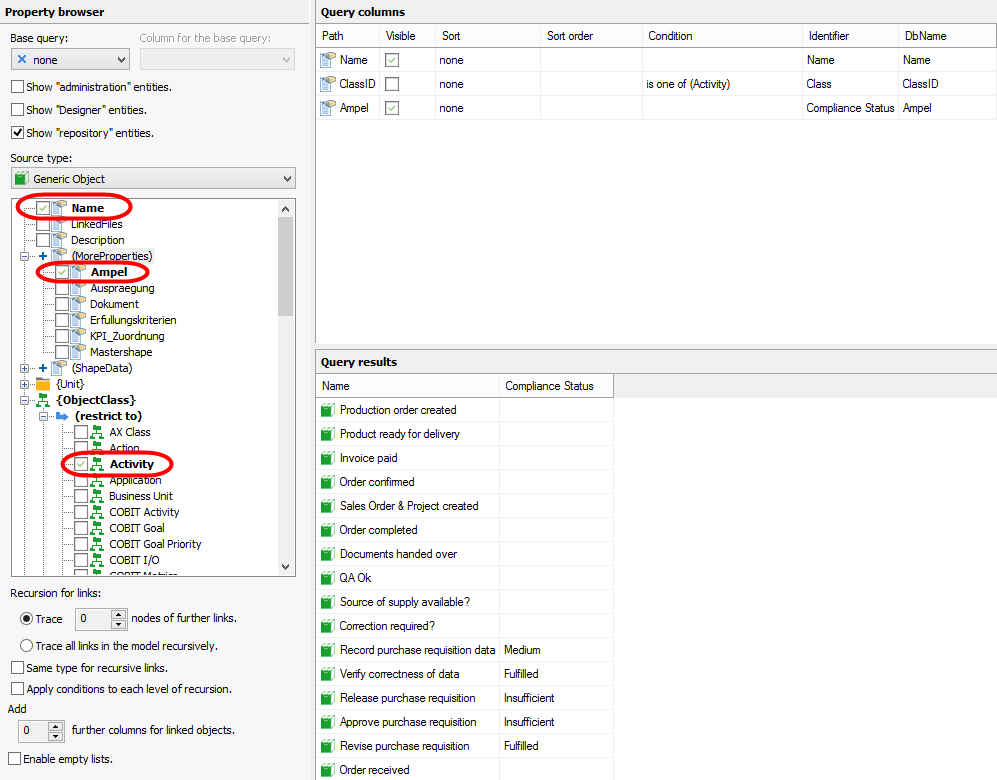Click green object icon for Correction required?

tap(327, 626)
